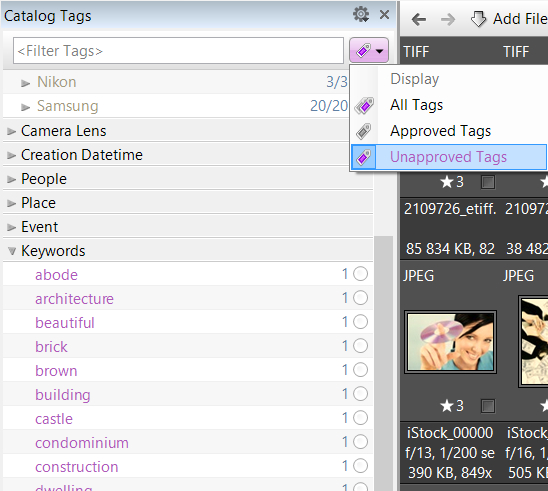
Task: Open the money-pattern JPEG thumbnail
Action: [534, 342]
